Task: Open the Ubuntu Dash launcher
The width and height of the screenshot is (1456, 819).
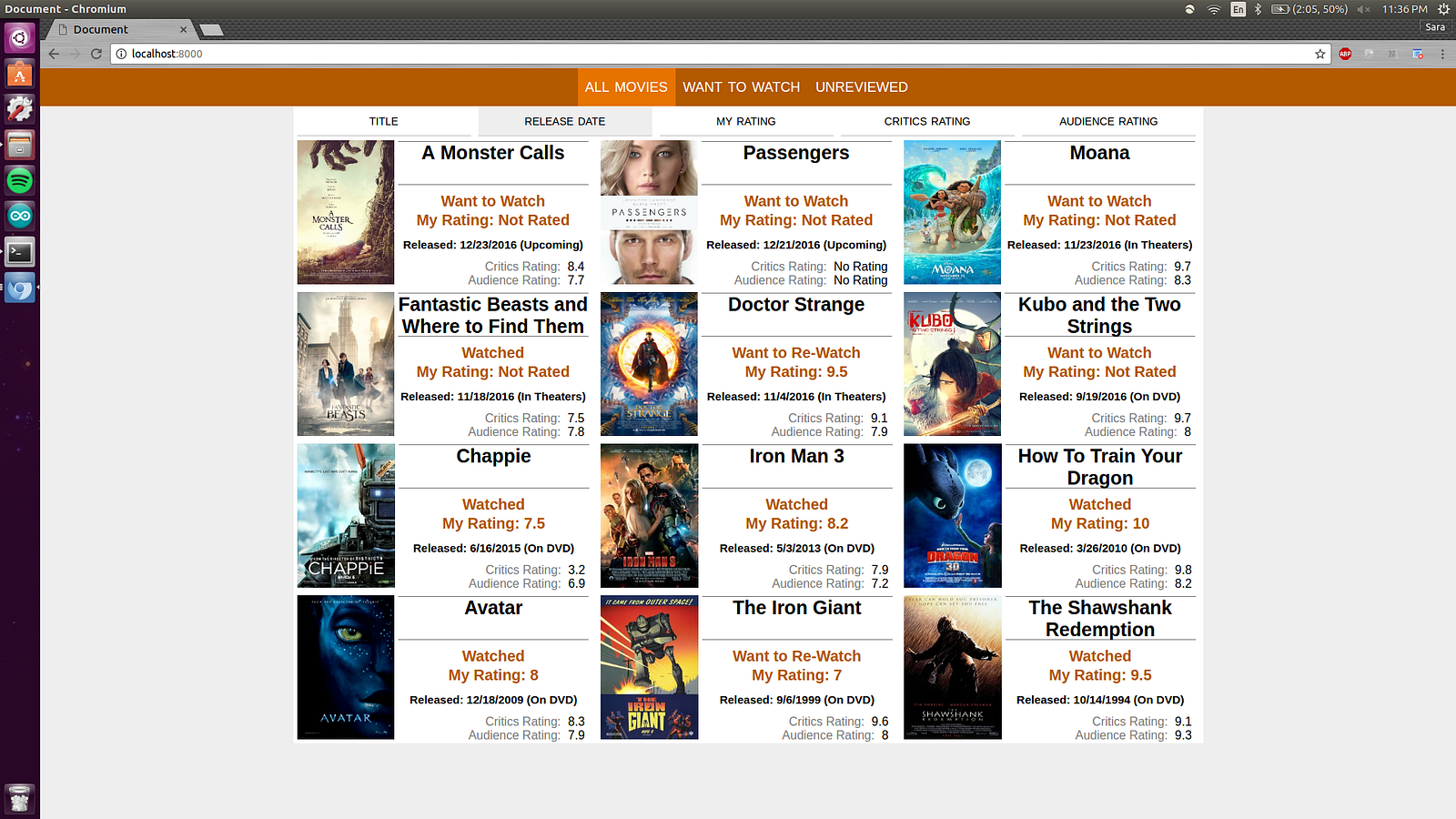Action: (20, 38)
